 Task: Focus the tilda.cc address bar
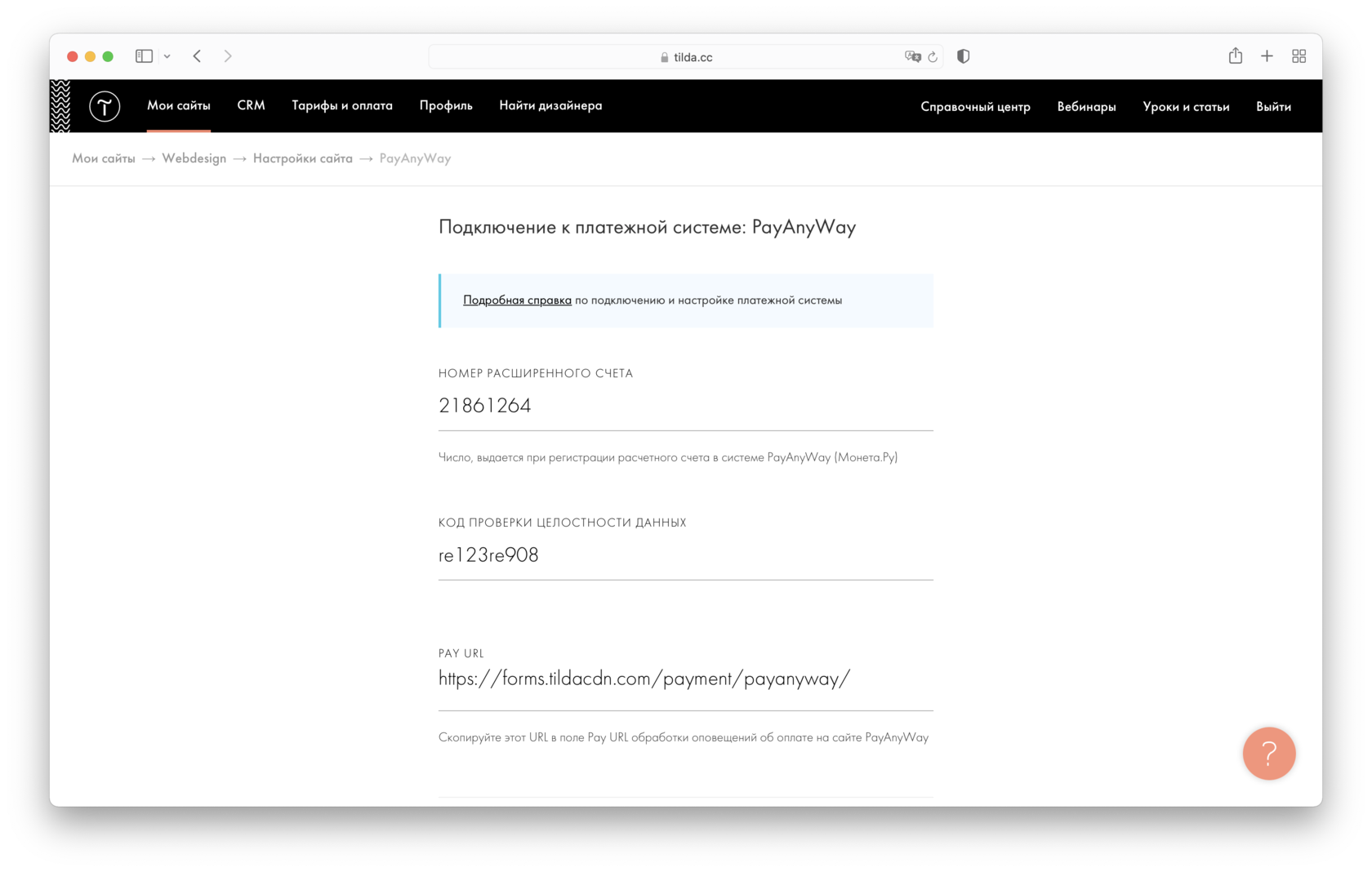point(686,57)
